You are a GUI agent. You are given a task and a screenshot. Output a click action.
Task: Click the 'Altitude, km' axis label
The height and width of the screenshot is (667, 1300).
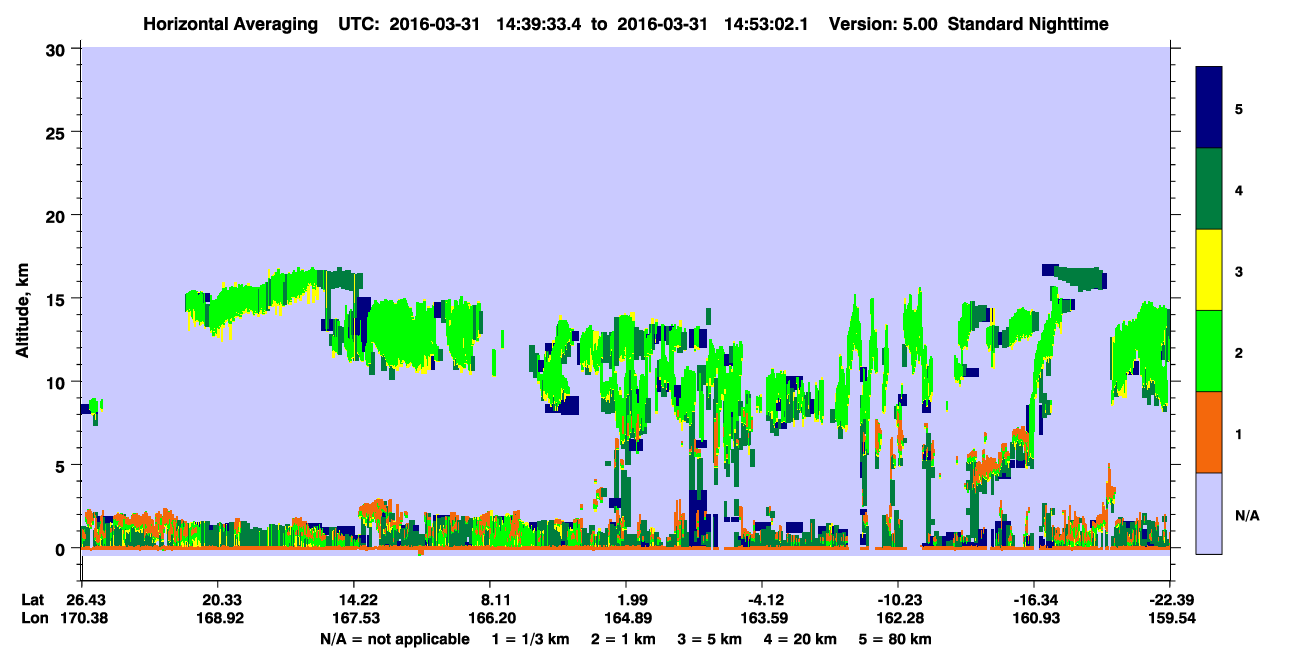coord(22,312)
